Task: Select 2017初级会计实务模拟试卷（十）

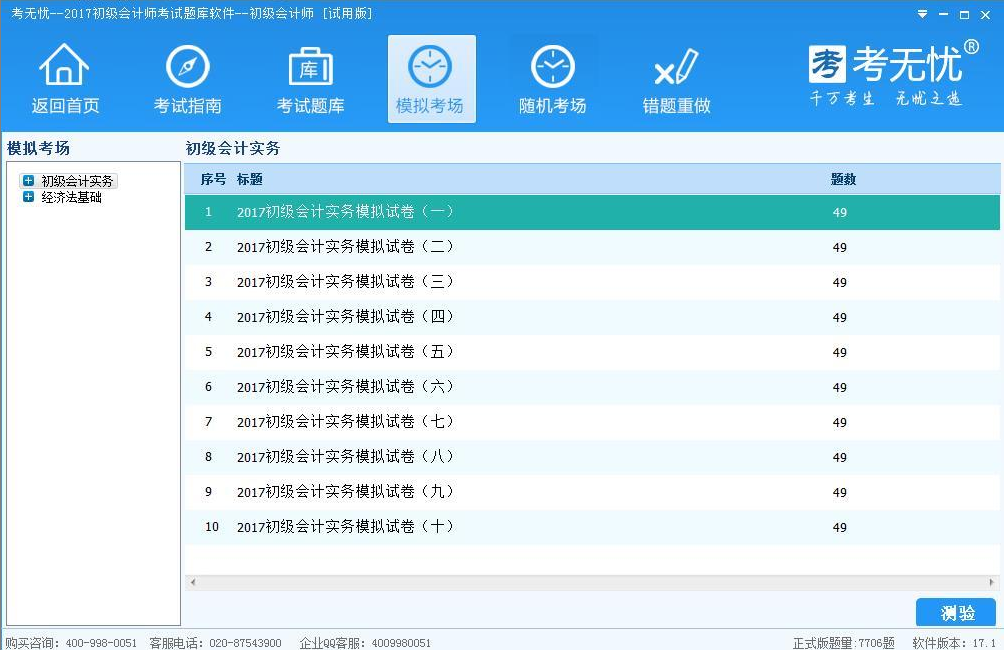Action: point(592,527)
